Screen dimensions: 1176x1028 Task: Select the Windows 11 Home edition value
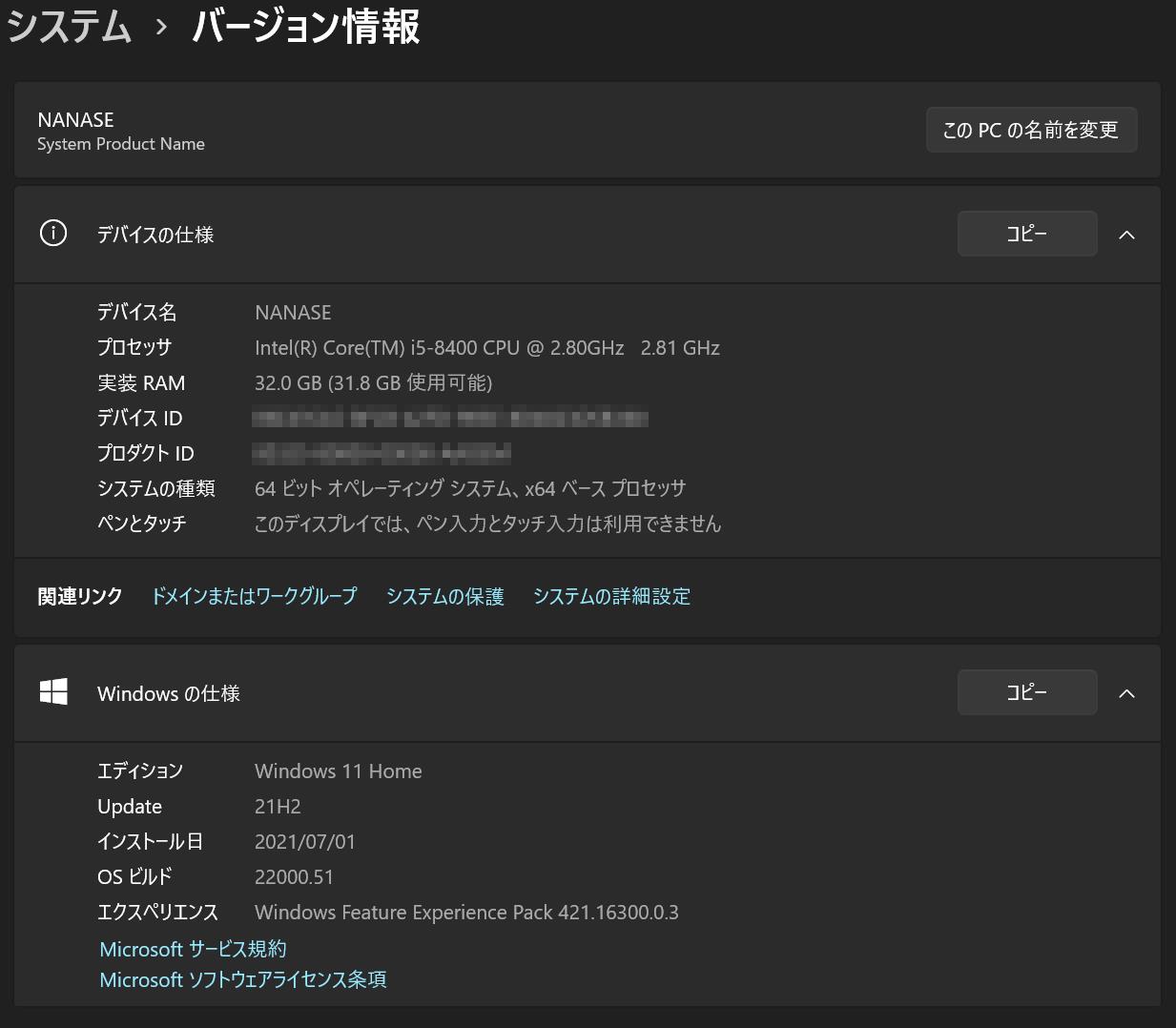[339, 771]
